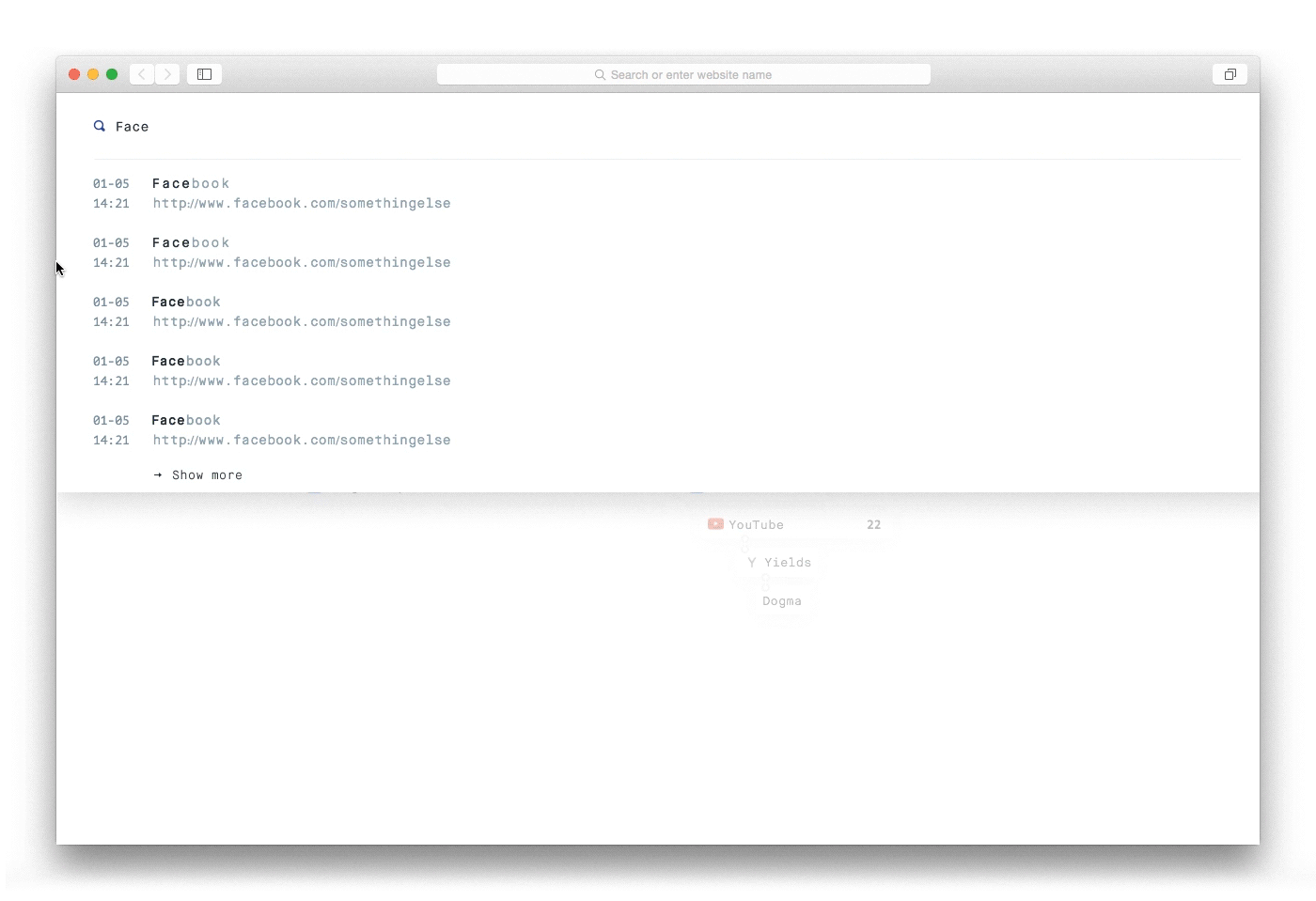
Task: Focus the Search or enter website name bar
Action: 683,74
